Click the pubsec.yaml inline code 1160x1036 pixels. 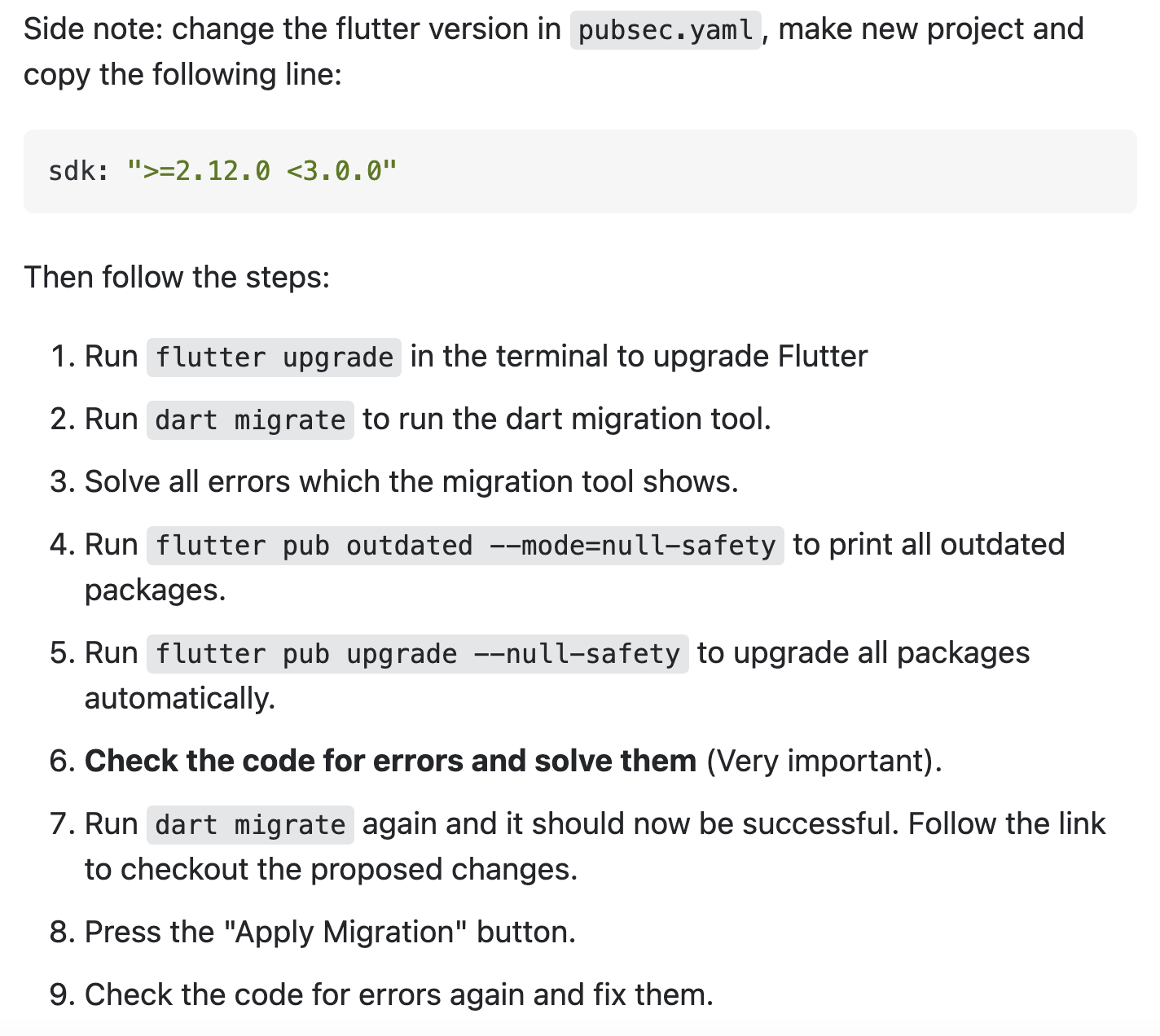tap(666, 30)
